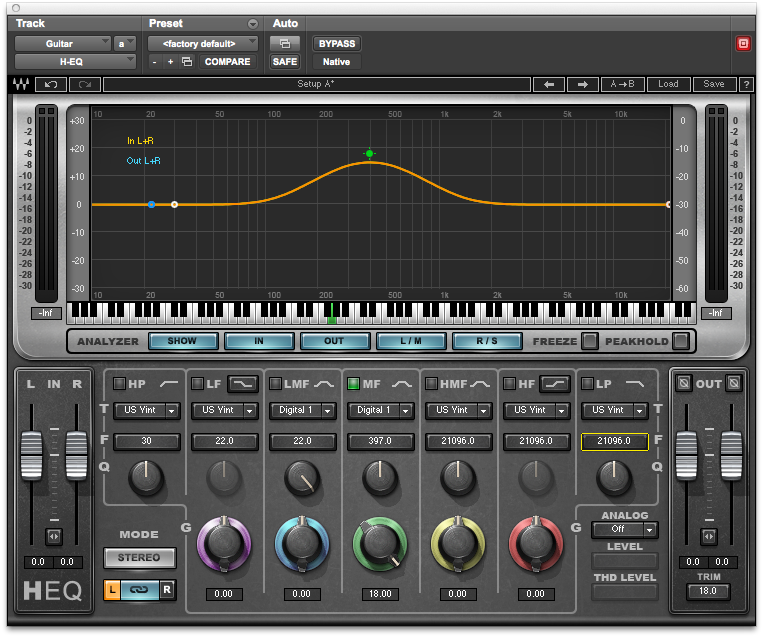Click the TRIM value 18.0

pyautogui.click(x=708, y=591)
